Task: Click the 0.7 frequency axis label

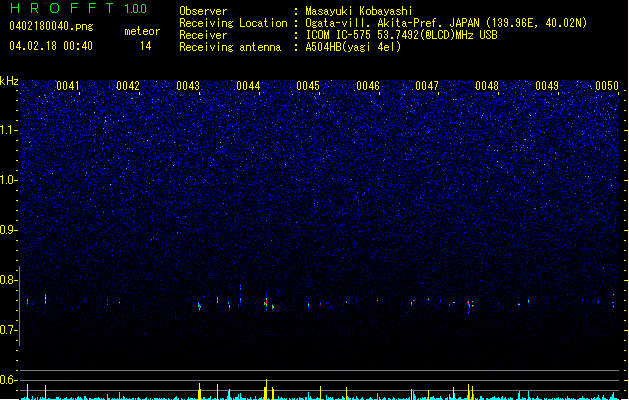Action: 8,330
